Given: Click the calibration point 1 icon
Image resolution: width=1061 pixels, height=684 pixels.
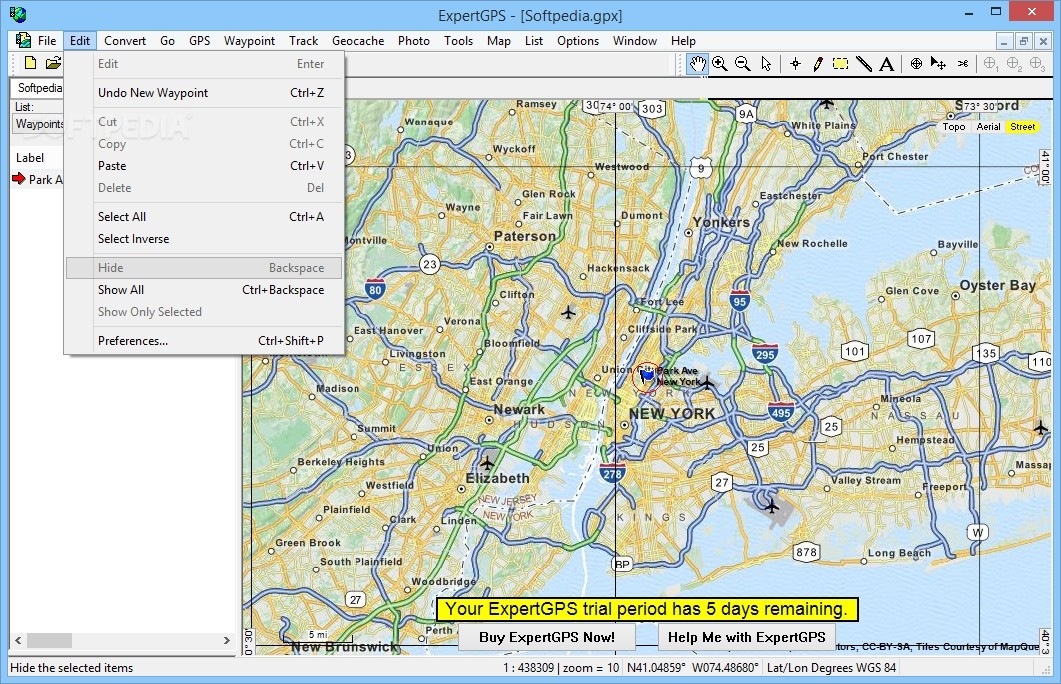Looking at the screenshot, I should pos(991,64).
